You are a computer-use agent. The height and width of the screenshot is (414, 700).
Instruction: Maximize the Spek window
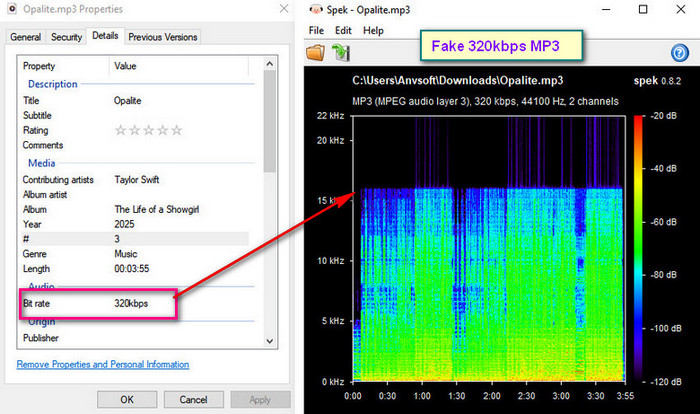click(643, 9)
